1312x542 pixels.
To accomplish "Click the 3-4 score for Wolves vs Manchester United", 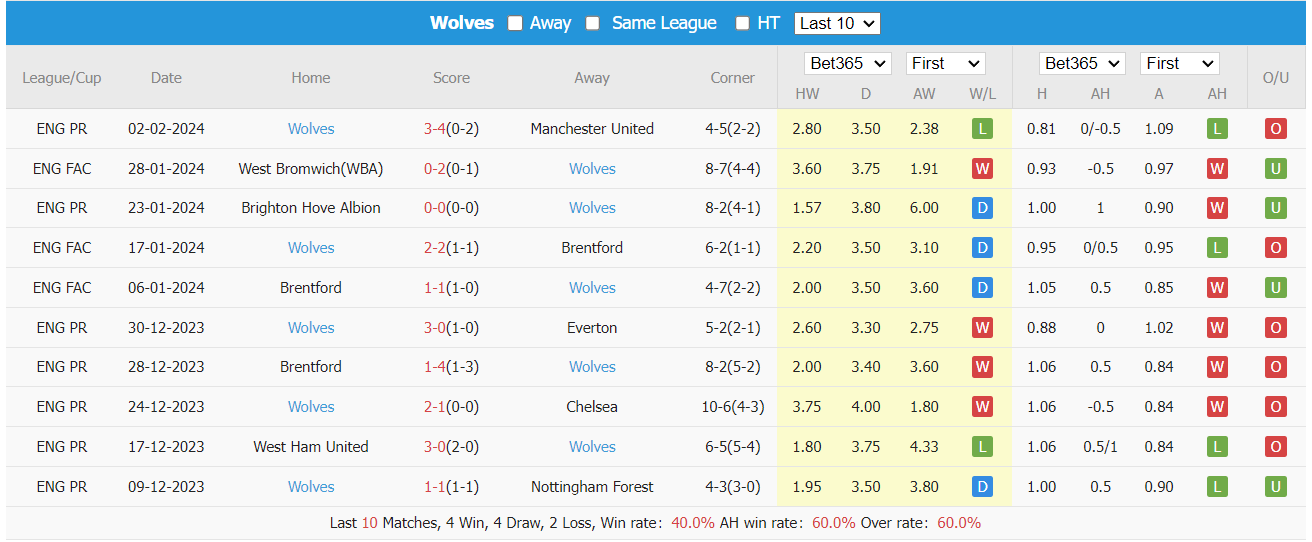I will [435, 129].
